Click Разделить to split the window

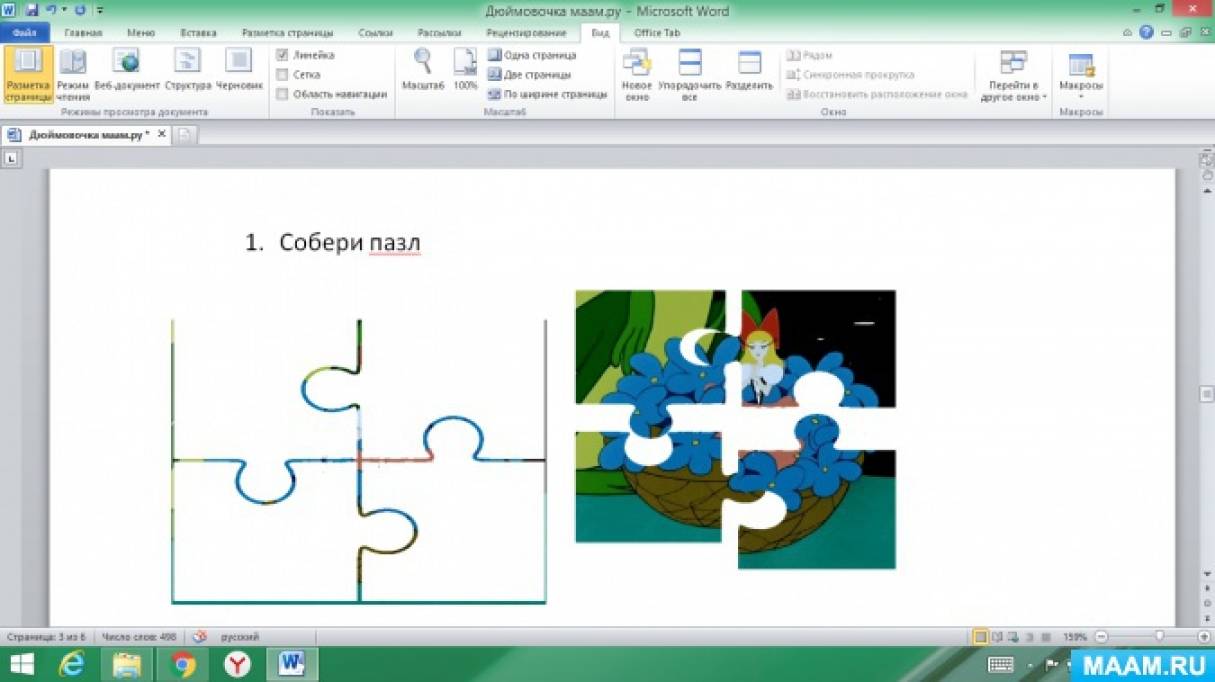[x=749, y=72]
